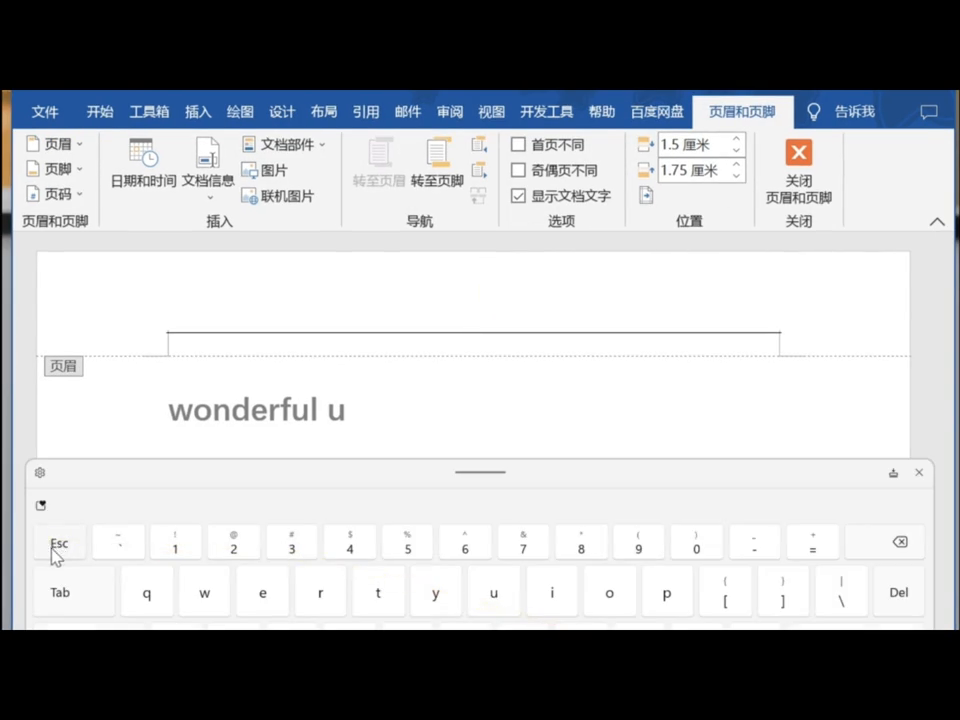
Task: Open the 文档信息 dropdown
Action: click(208, 169)
